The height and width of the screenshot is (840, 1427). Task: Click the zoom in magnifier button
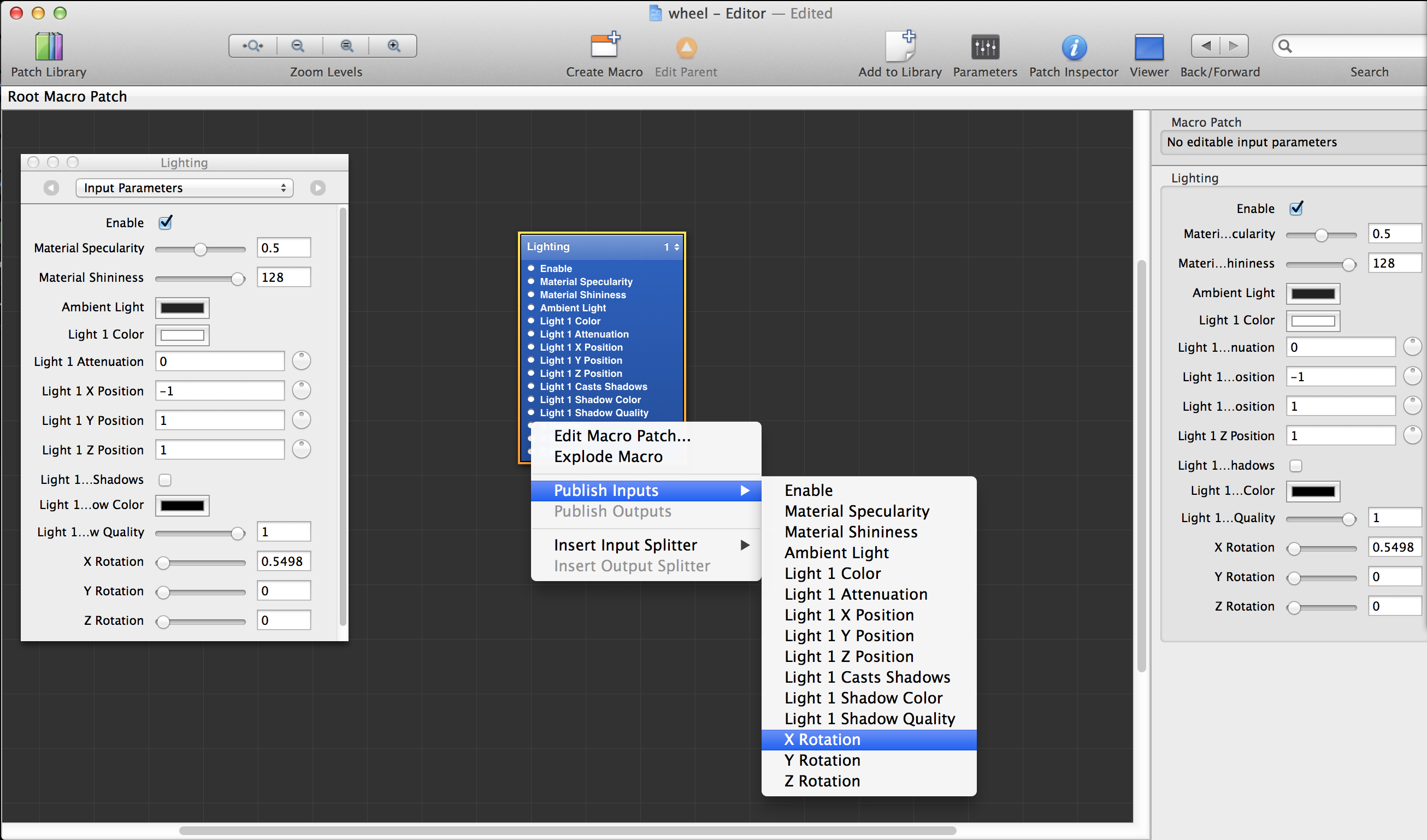[393, 46]
